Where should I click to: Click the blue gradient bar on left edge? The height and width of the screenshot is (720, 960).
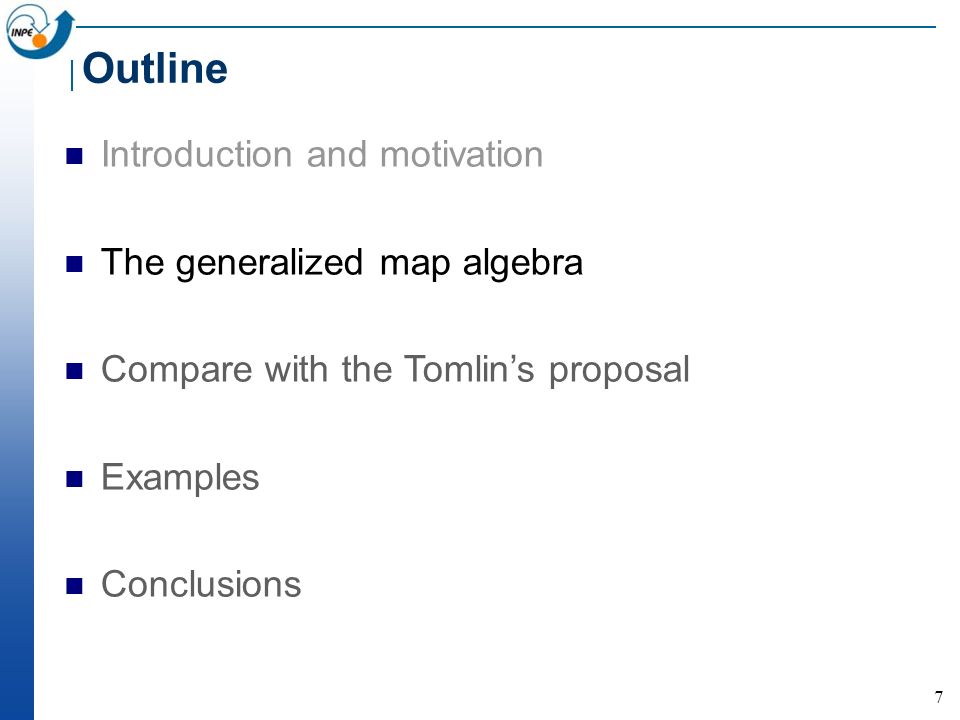17,392
